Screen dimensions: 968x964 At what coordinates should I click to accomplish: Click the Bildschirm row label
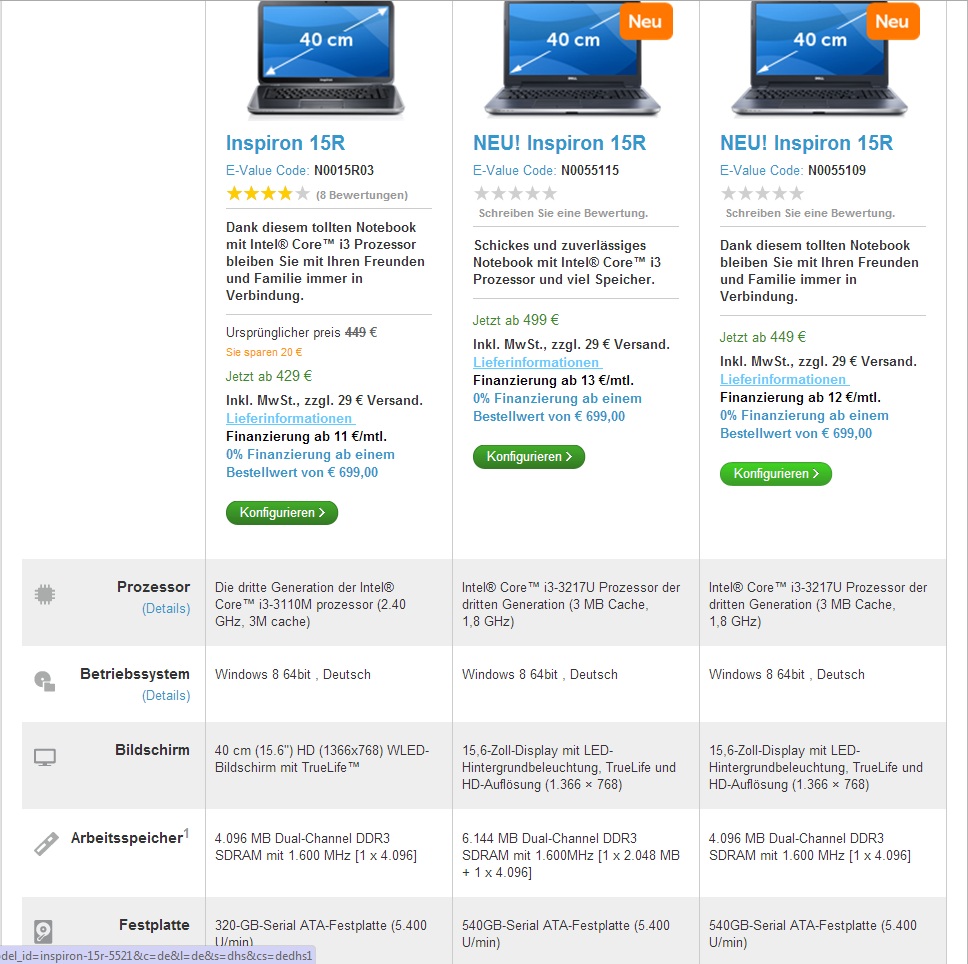point(152,750)
